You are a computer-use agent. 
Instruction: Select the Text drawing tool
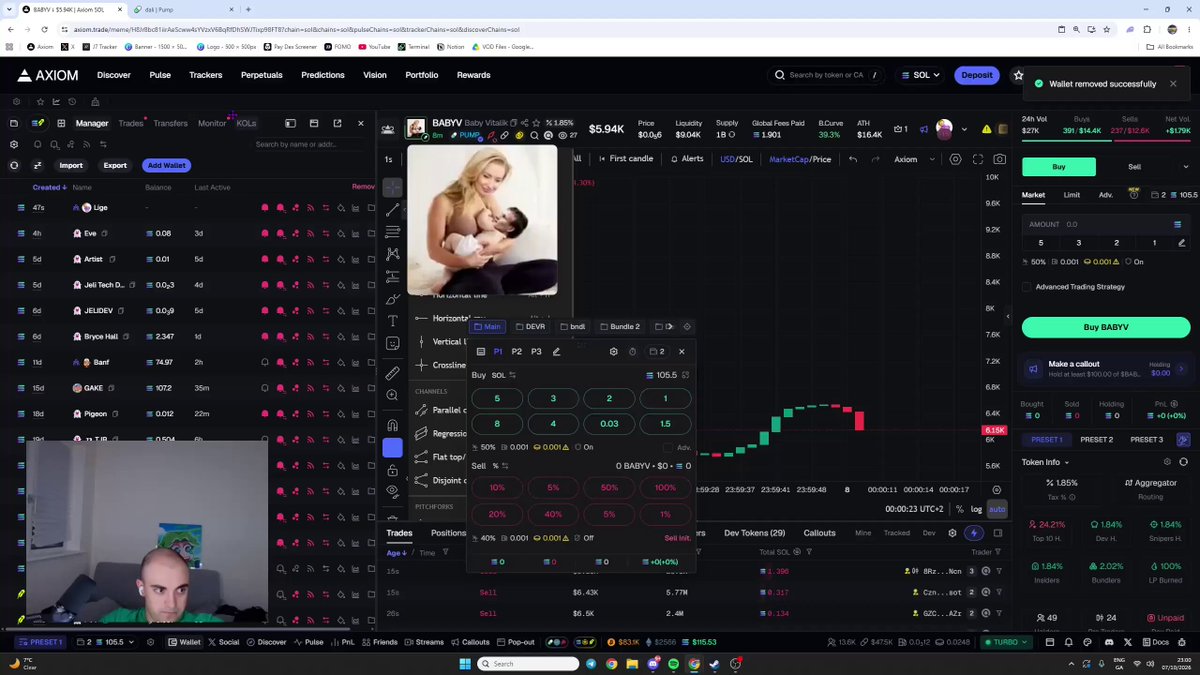tap(393, 321)
